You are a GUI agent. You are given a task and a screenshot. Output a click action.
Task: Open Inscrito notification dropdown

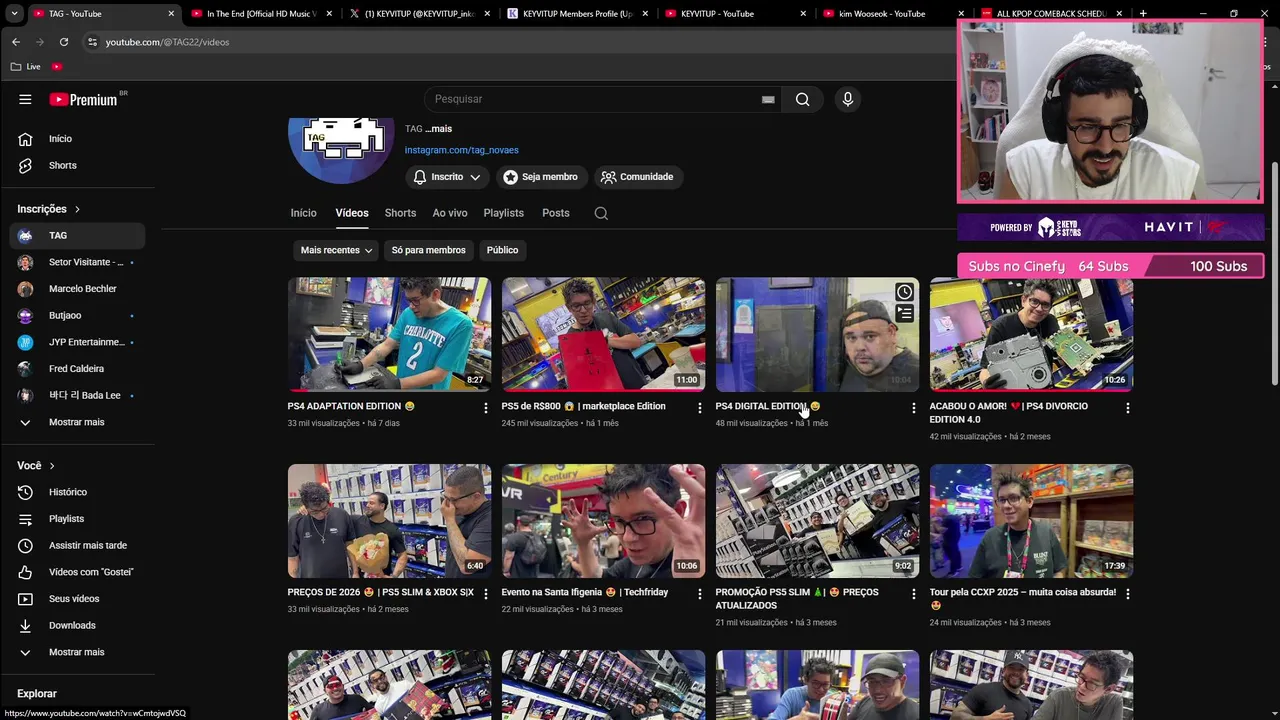tap(447, 177)
